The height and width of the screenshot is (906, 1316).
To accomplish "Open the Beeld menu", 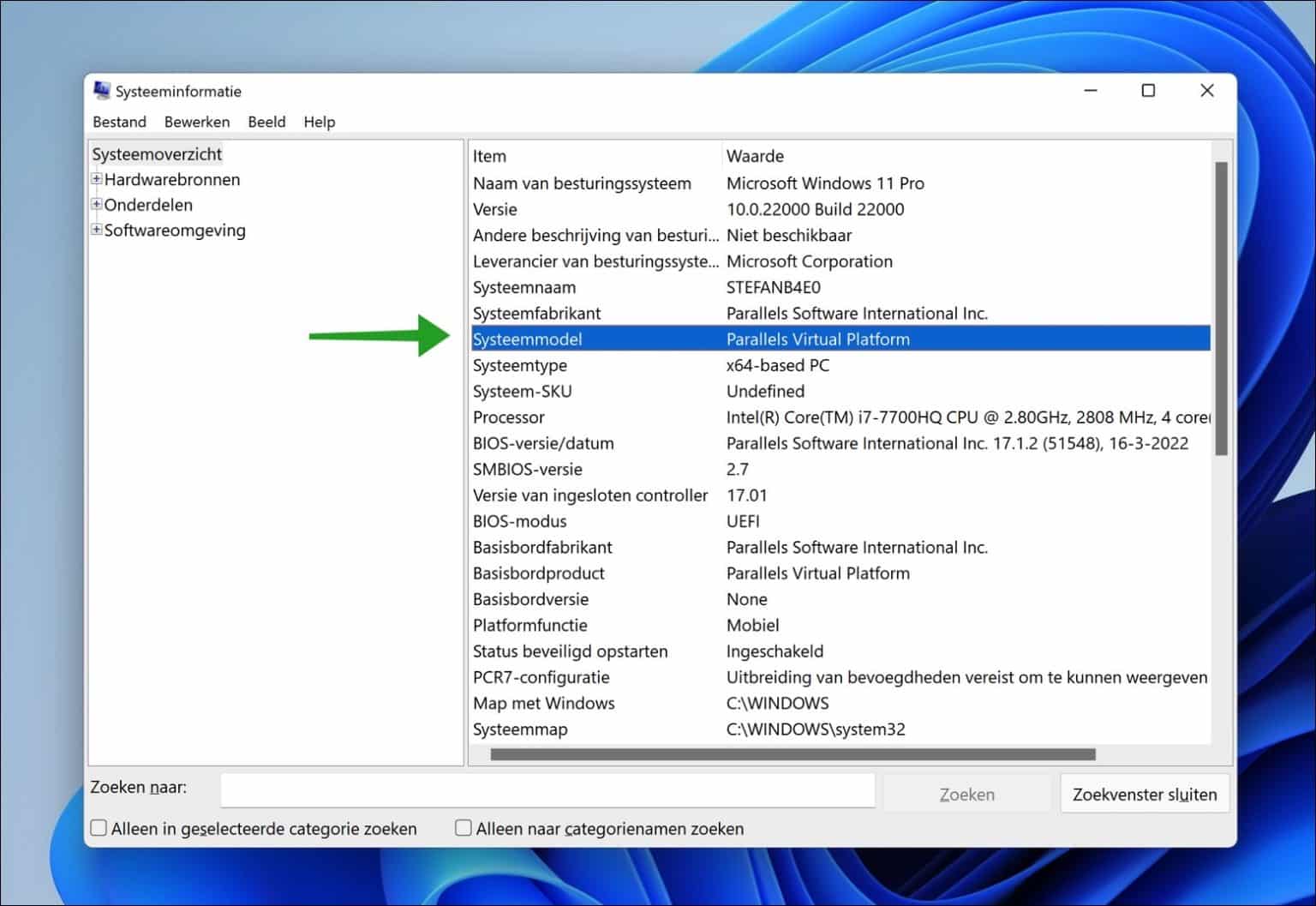I will [266, 122].
